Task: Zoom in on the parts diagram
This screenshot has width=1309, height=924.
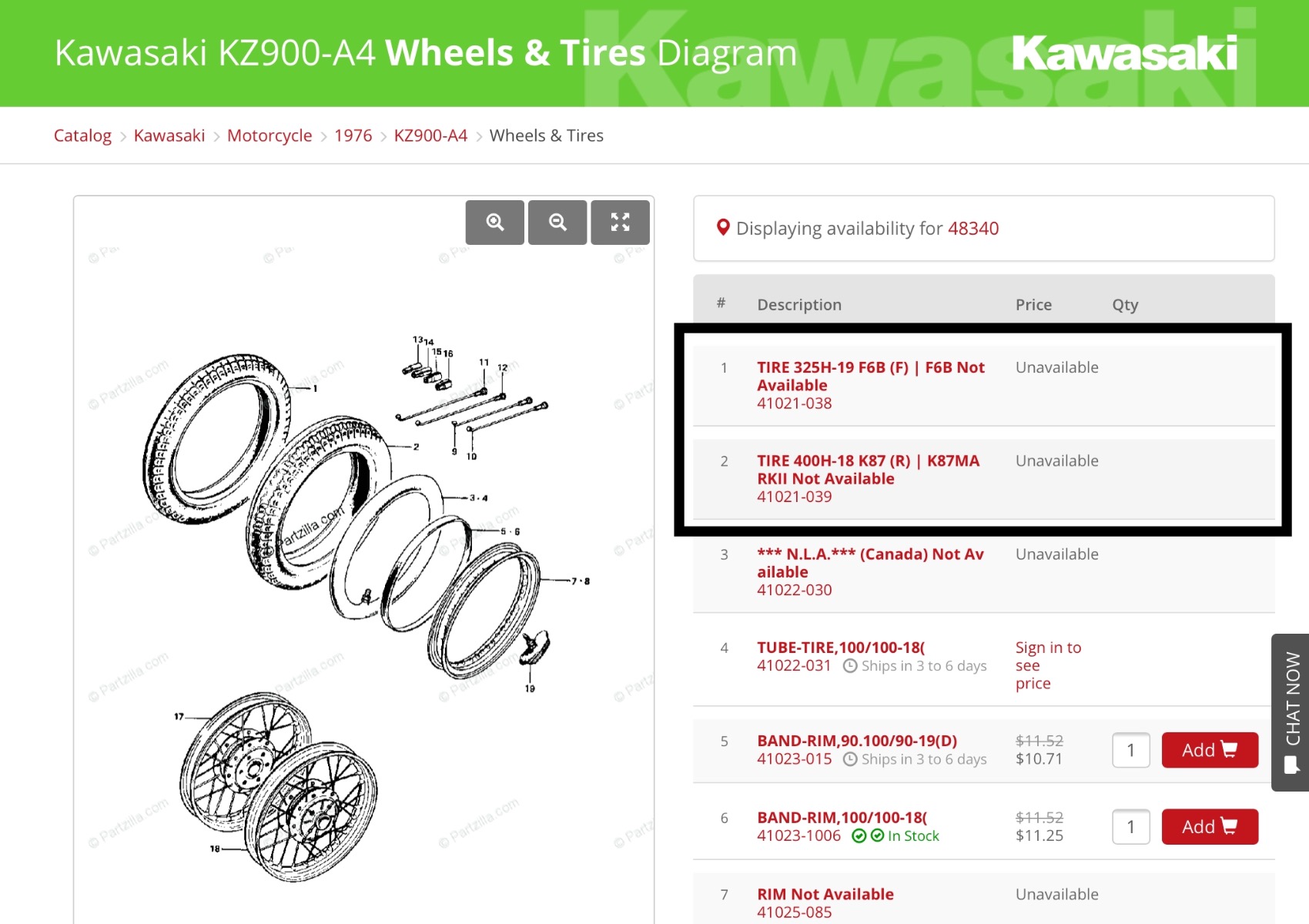Action: click(x=494, y=223)
